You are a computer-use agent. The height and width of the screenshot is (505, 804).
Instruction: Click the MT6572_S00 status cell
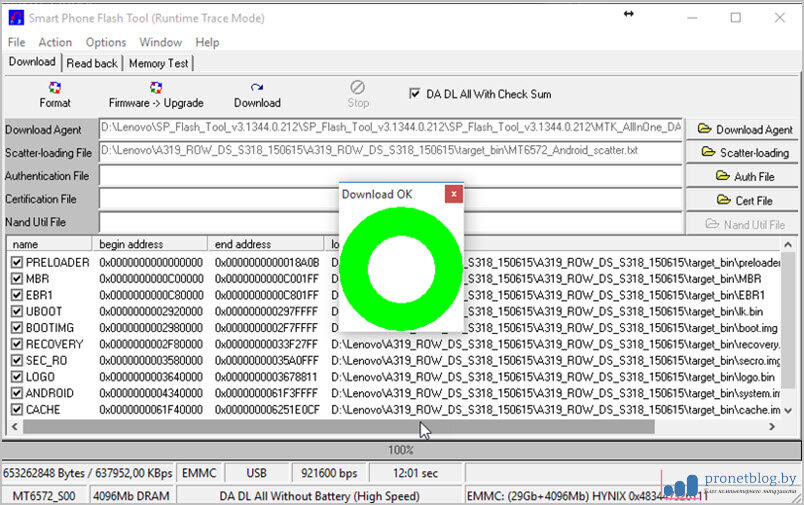pos(44,496)
